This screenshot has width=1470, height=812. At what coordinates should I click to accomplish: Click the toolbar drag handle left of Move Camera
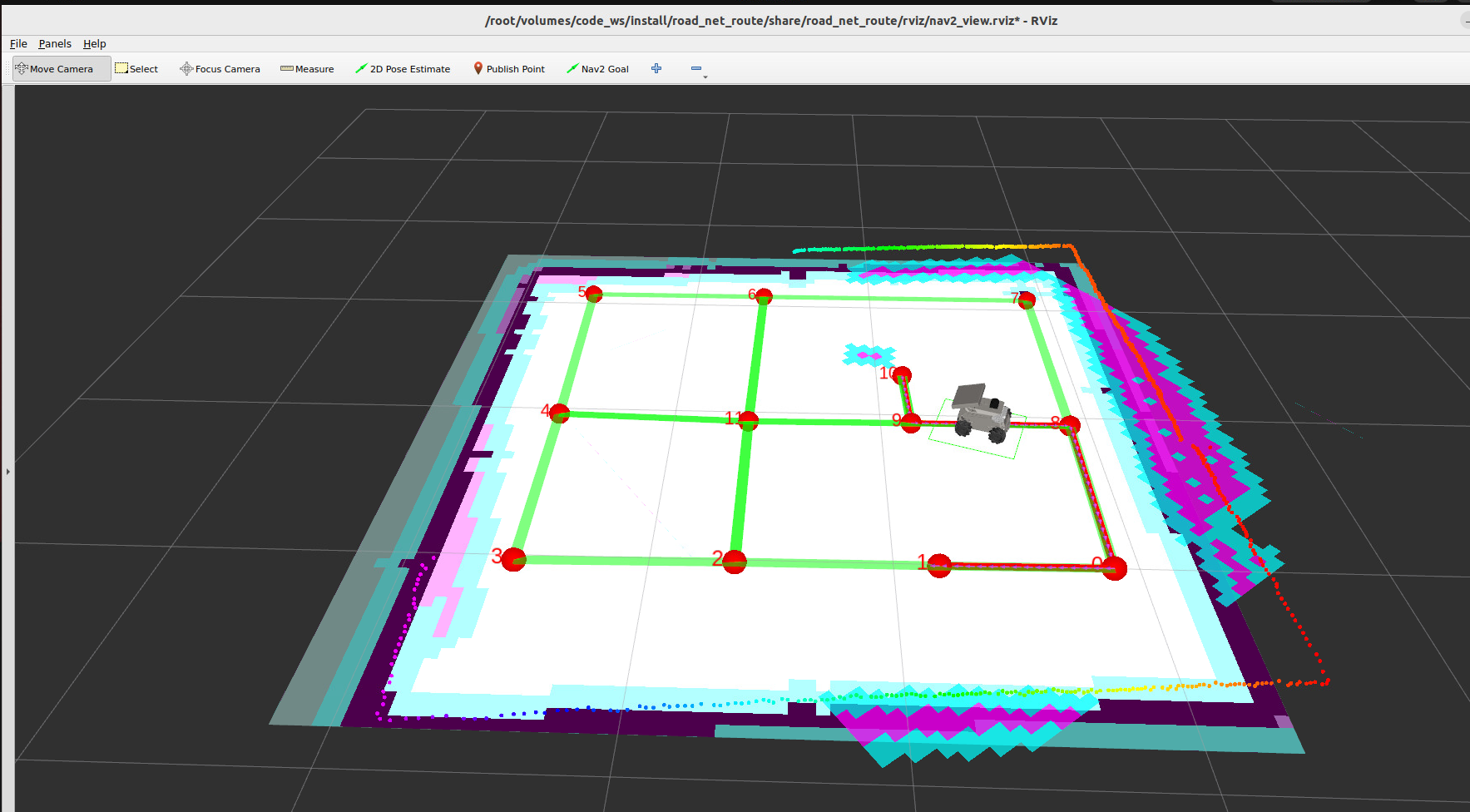click(9, 69)
